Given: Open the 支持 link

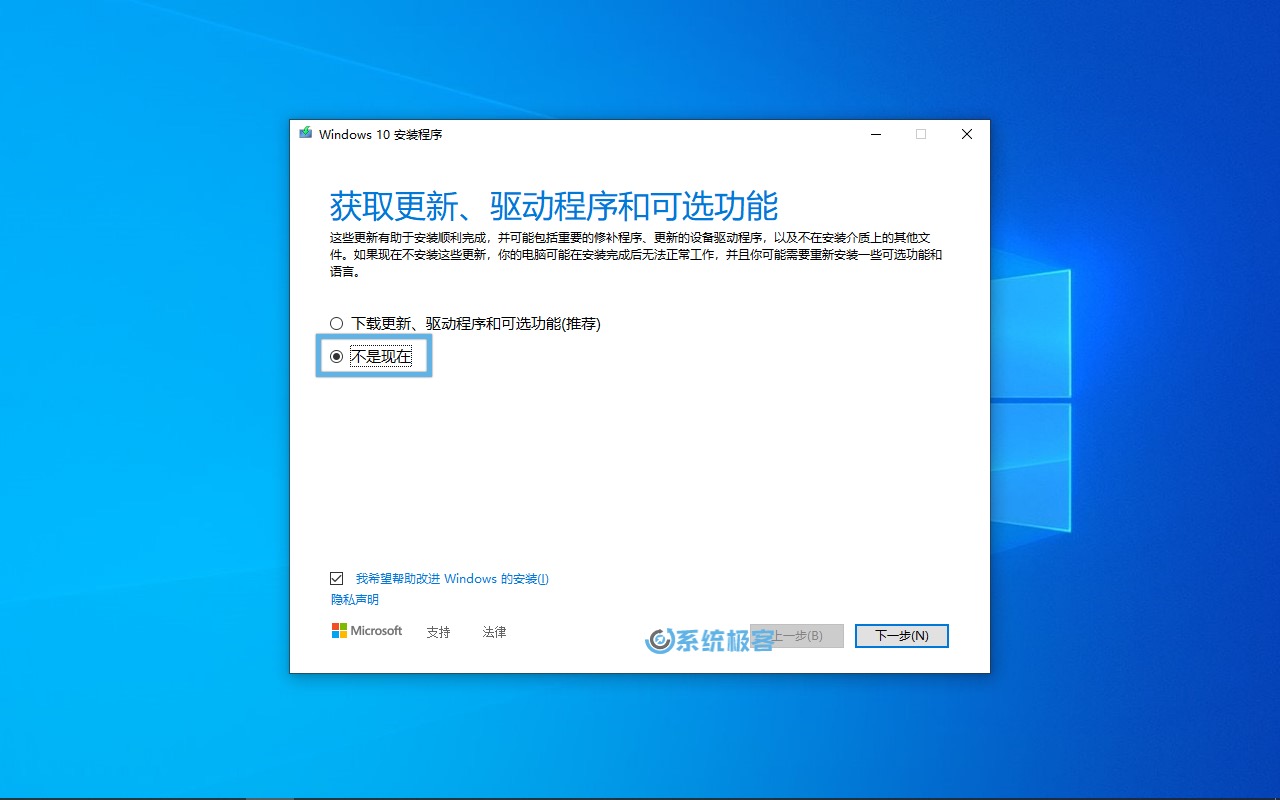Looking at the screenshot, I should [x=438, y=632].
